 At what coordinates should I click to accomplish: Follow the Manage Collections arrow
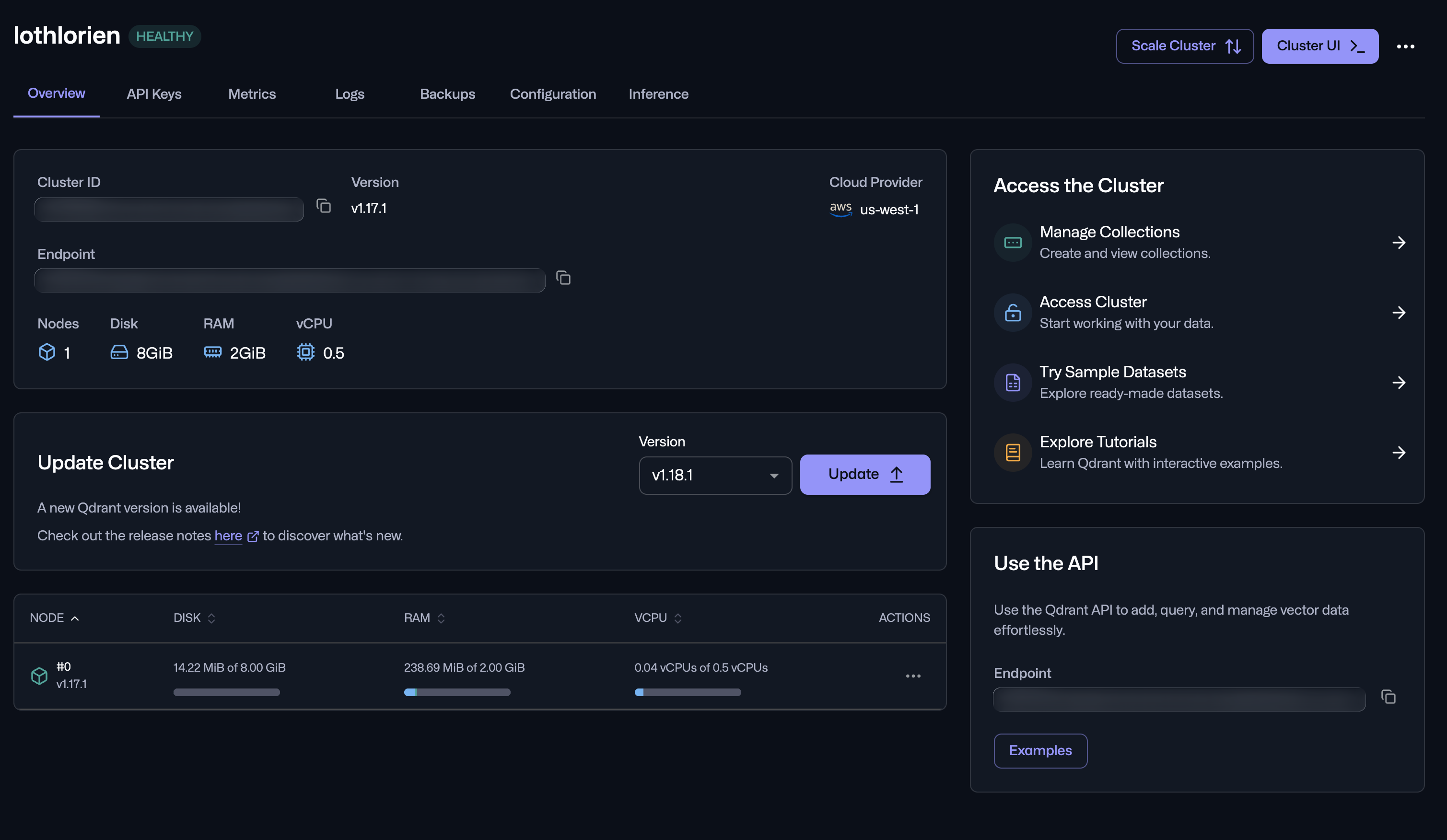[x=1399, y=243]
